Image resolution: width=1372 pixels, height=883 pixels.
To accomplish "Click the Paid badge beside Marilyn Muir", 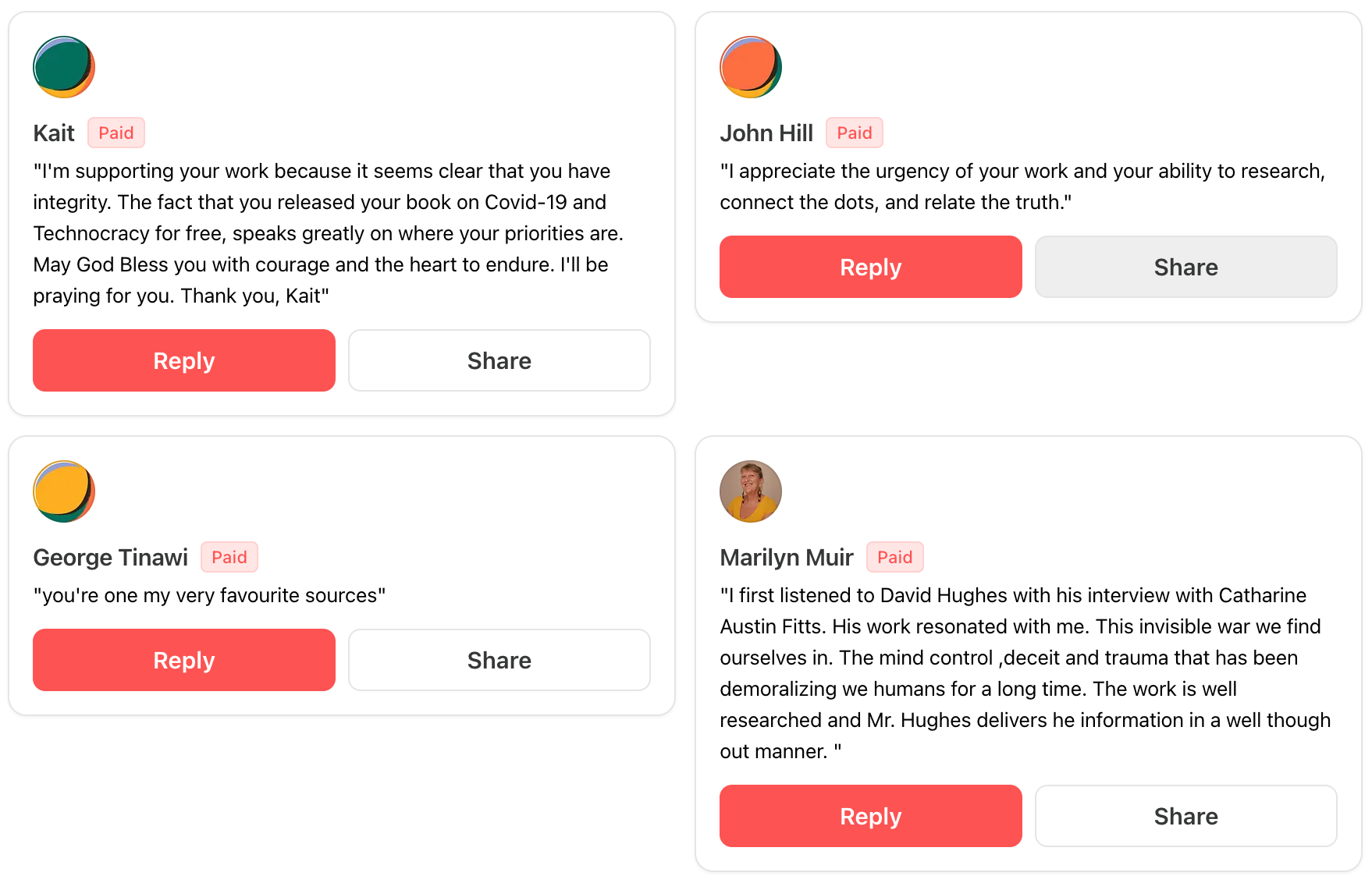I will [x=895, y=558].
